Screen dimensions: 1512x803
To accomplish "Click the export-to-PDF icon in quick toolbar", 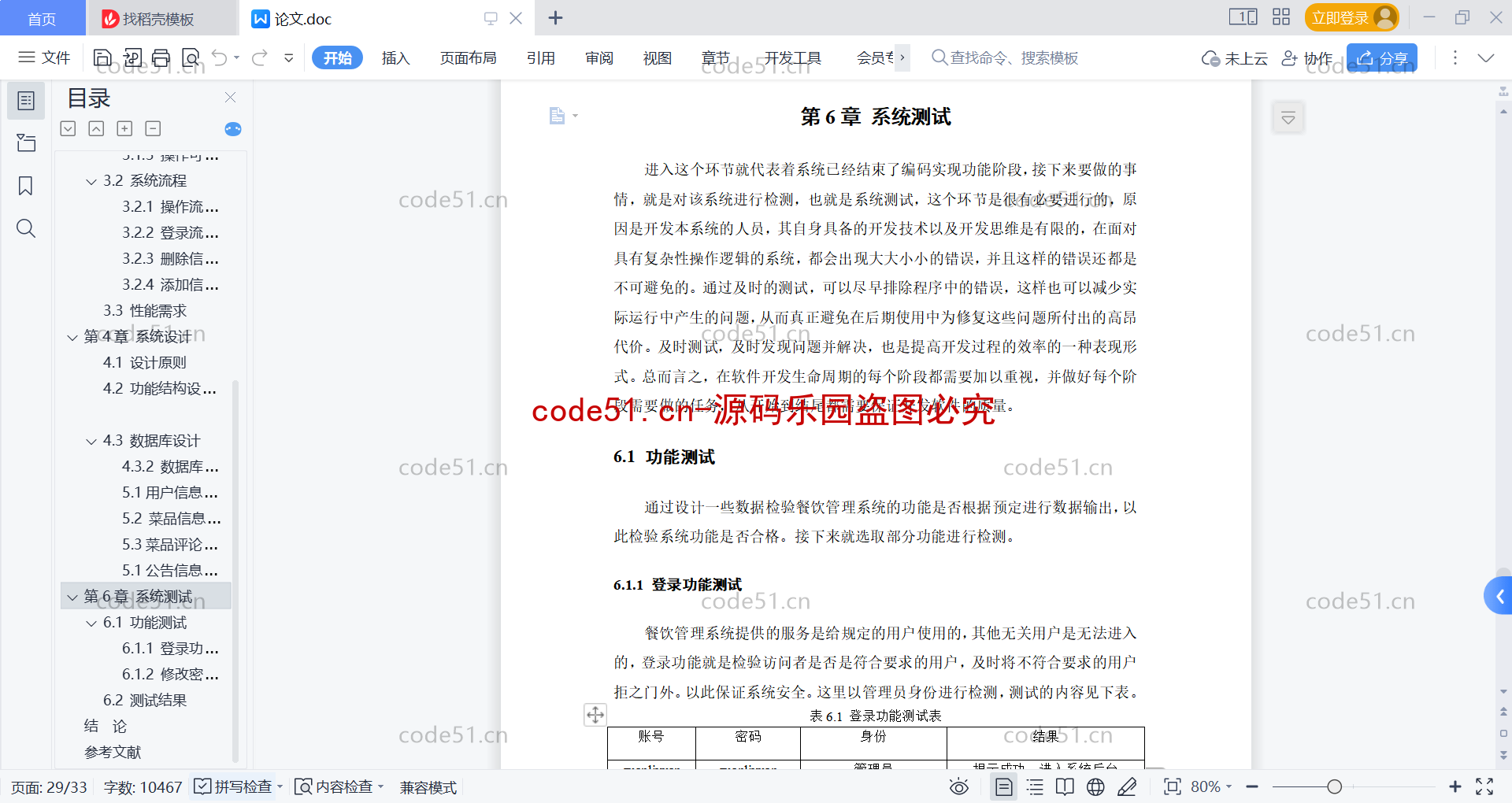I will coord(132,57).
